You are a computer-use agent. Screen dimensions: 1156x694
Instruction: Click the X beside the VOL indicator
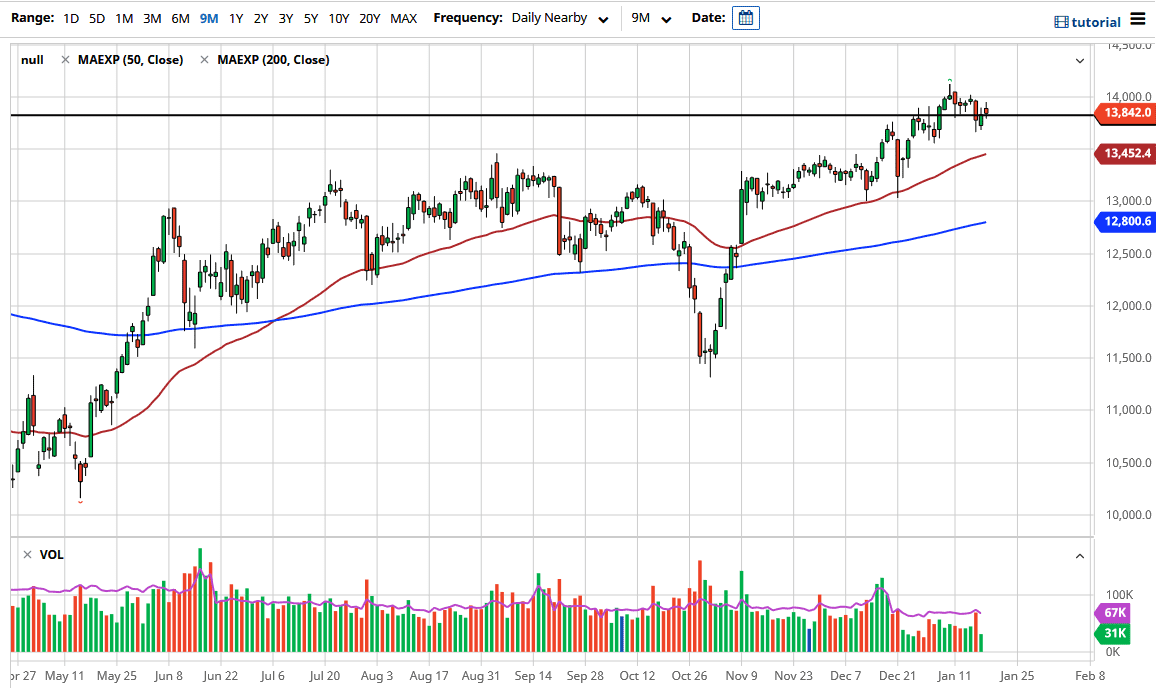point(25,555)
